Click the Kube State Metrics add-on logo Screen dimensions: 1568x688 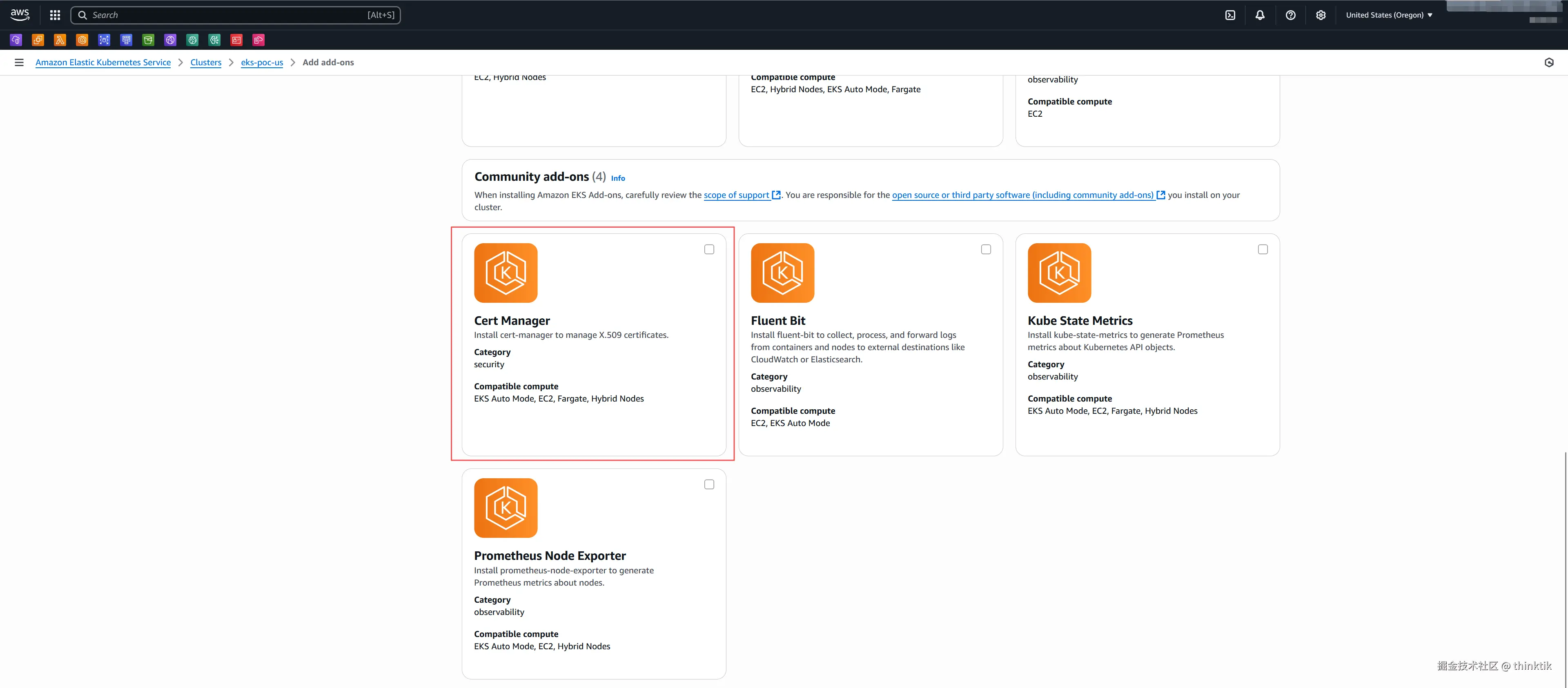coord(1060,273)
